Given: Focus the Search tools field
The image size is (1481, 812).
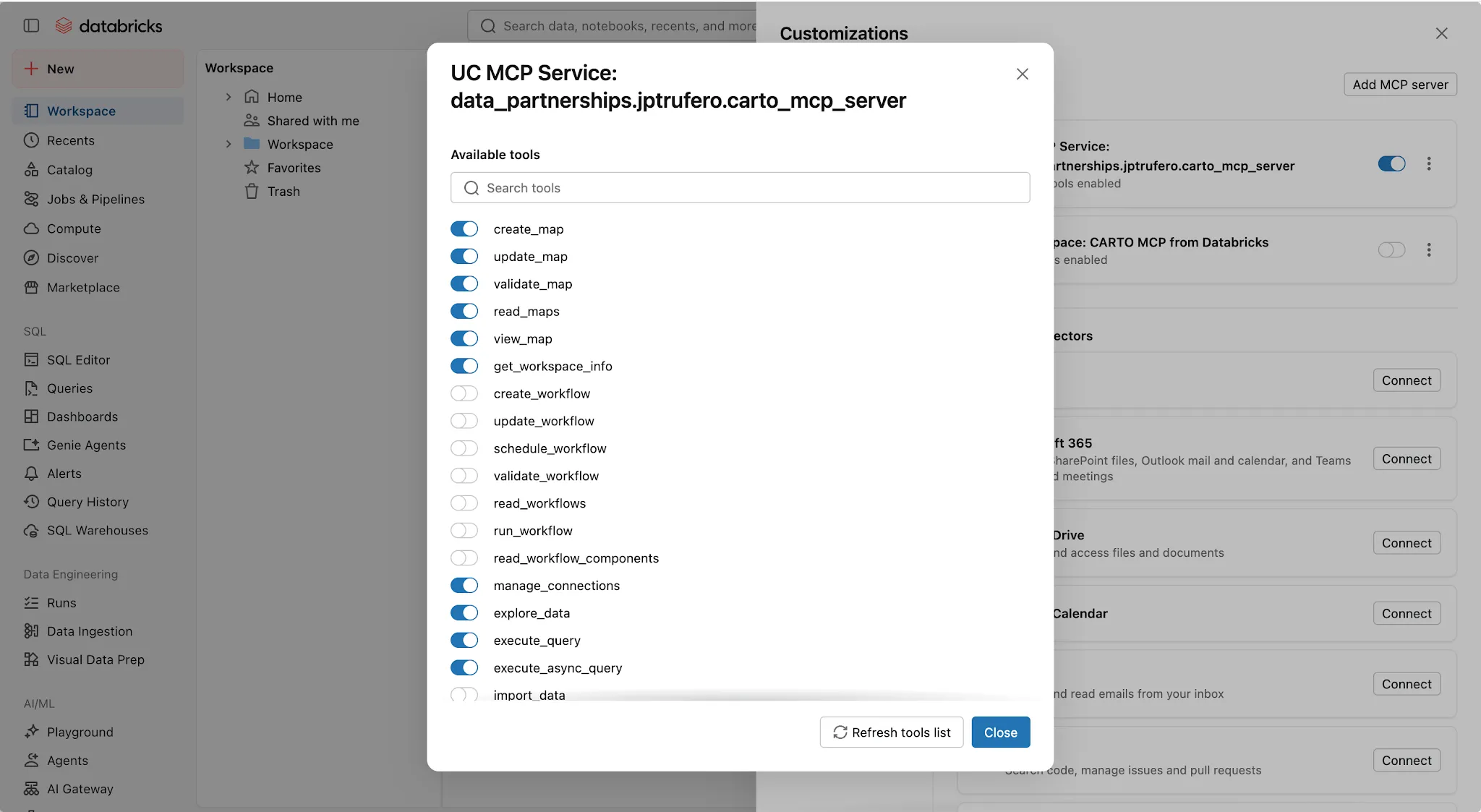Looking at the screenshot, I should 740,188.
